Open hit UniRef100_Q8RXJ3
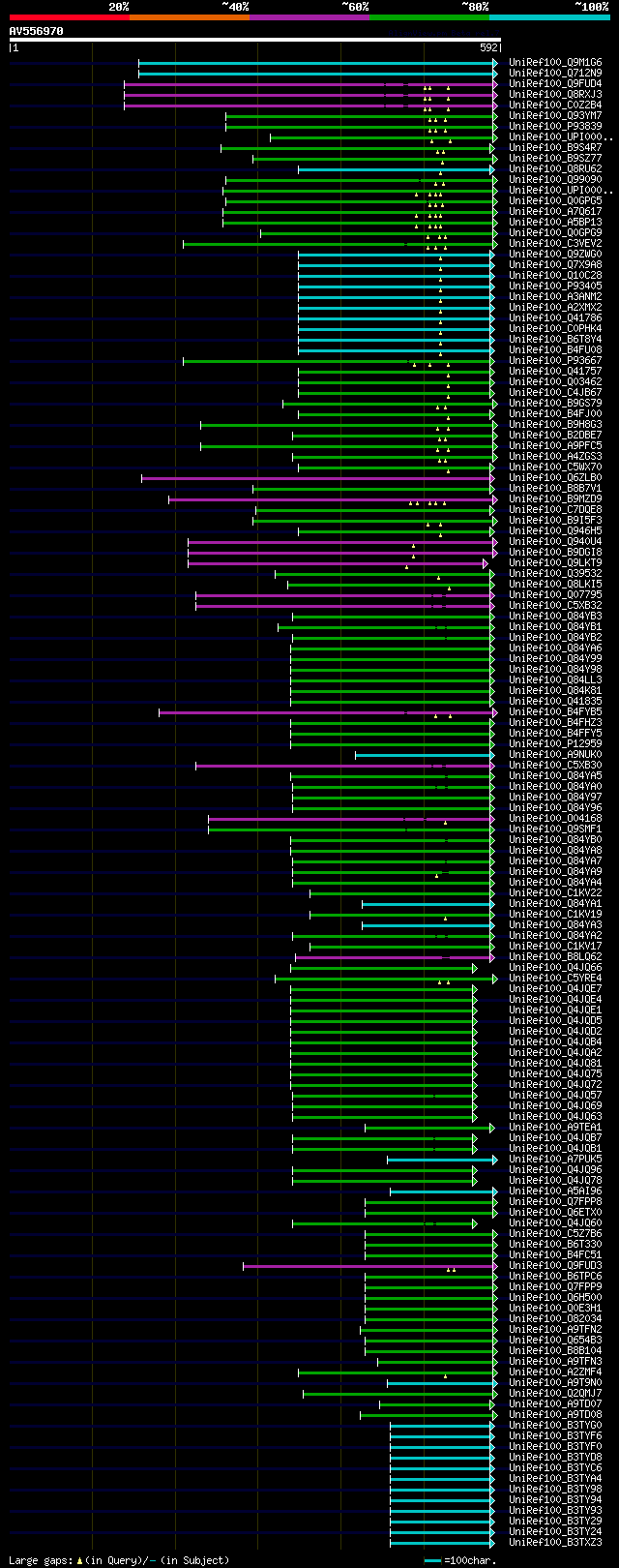The image size is (619, 1568). 555,95
